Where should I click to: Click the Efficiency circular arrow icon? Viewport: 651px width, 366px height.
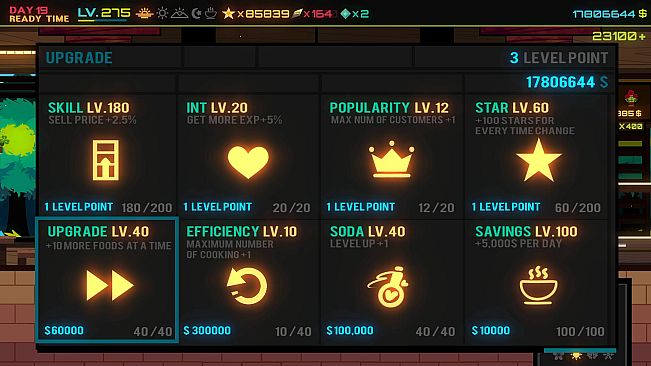coord(247,286)
